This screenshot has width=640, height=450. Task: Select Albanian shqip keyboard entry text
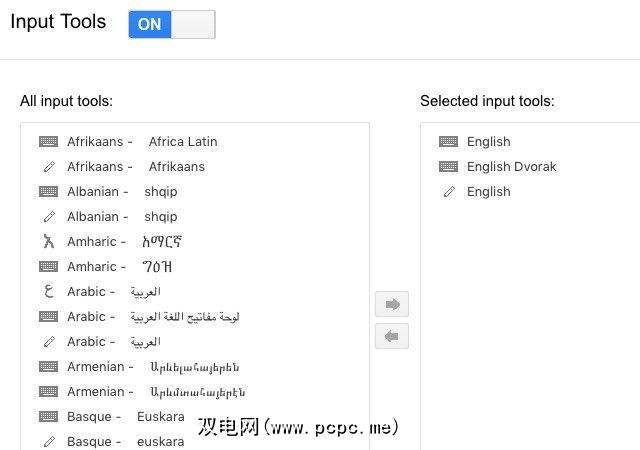coord(122,192)
